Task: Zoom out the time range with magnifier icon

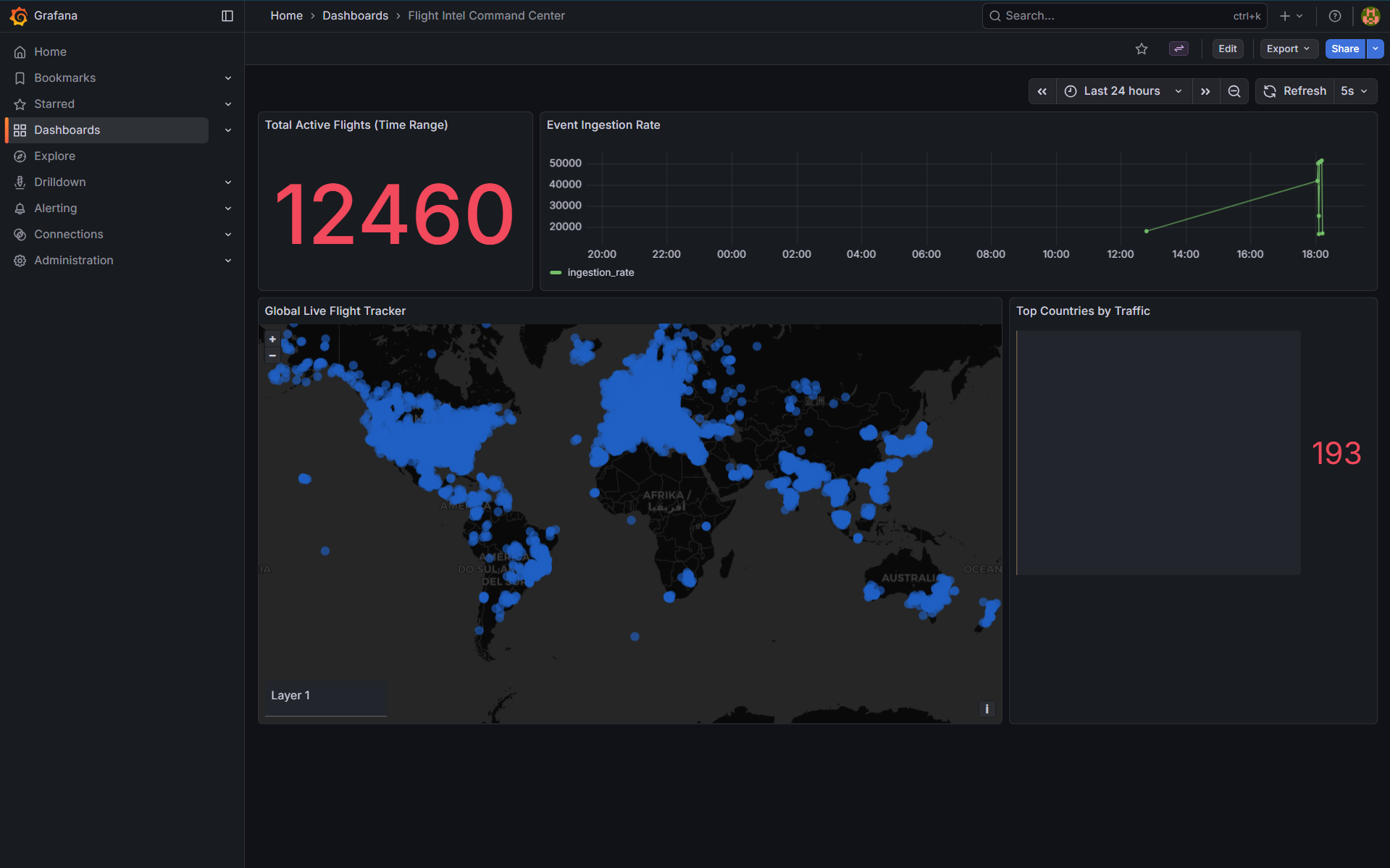Action: click(1234, 91)
